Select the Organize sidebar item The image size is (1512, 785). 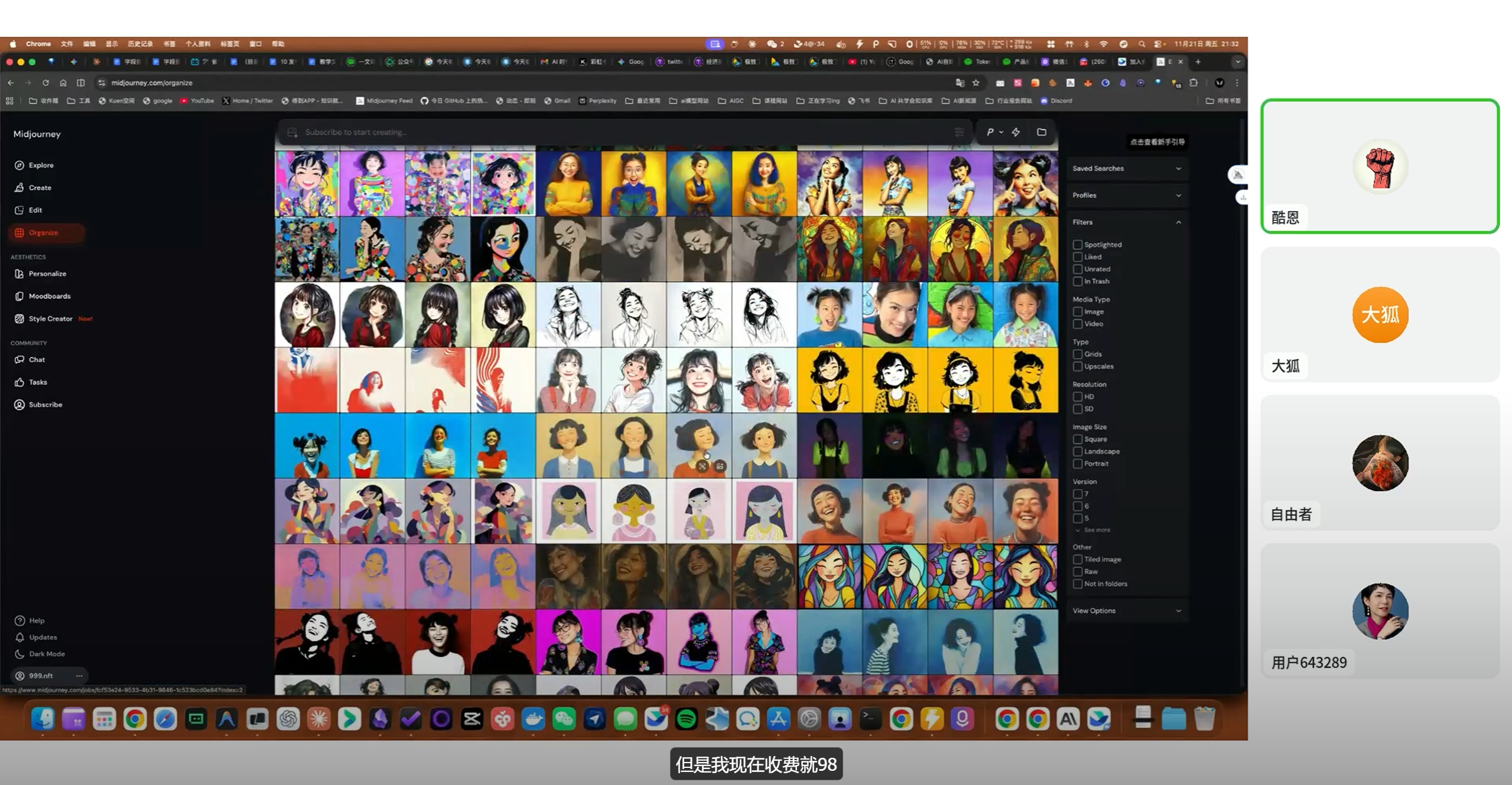tap(43, 233)
